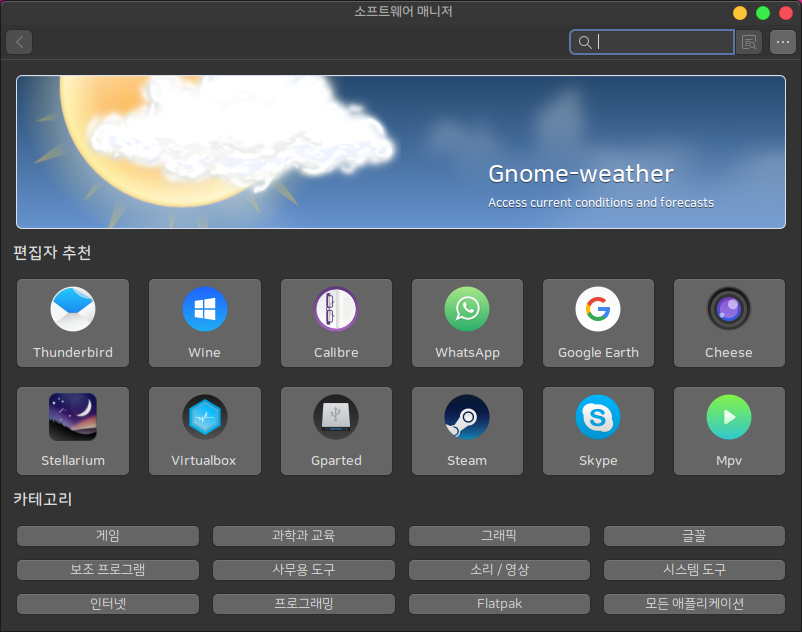The width and height of the screenshot is (802, 632).
Task: Click the green maximize window button
Action: tap(763, 13)
